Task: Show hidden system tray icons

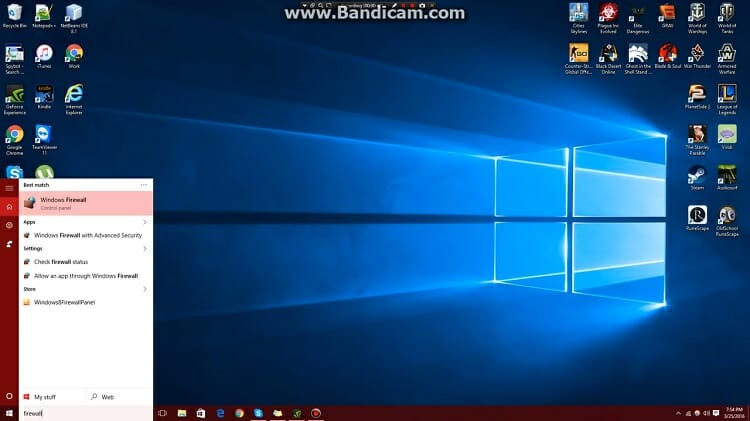Action: (678, 413)
